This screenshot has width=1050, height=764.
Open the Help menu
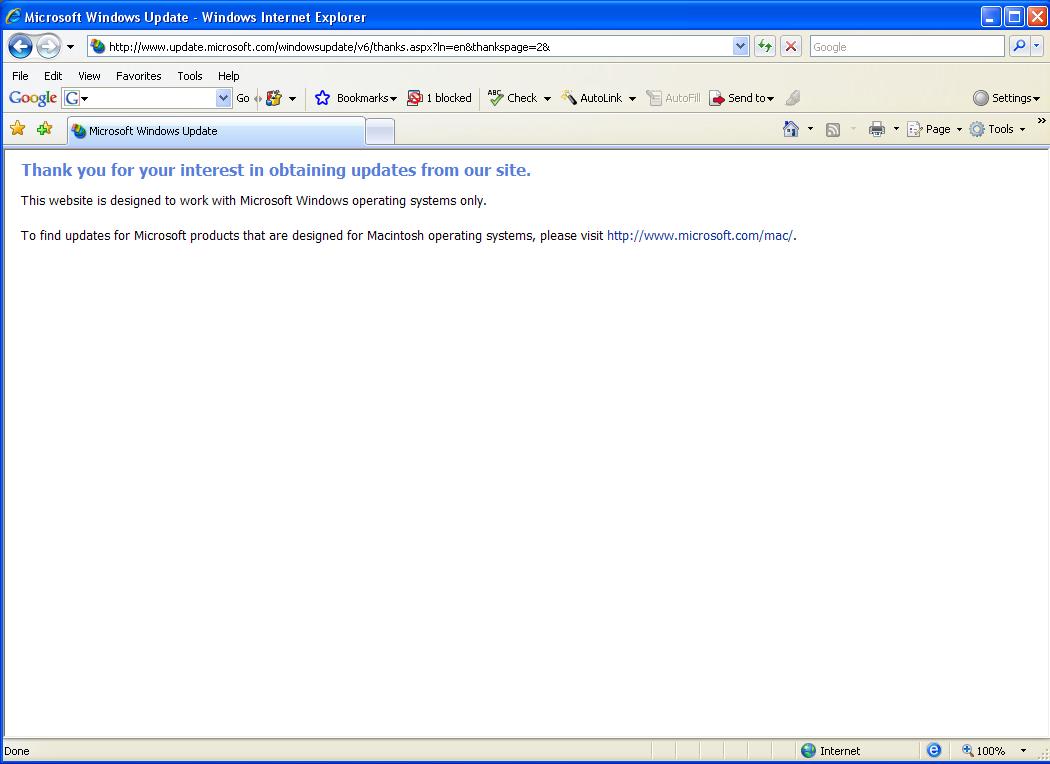click(x=228, y=76)
